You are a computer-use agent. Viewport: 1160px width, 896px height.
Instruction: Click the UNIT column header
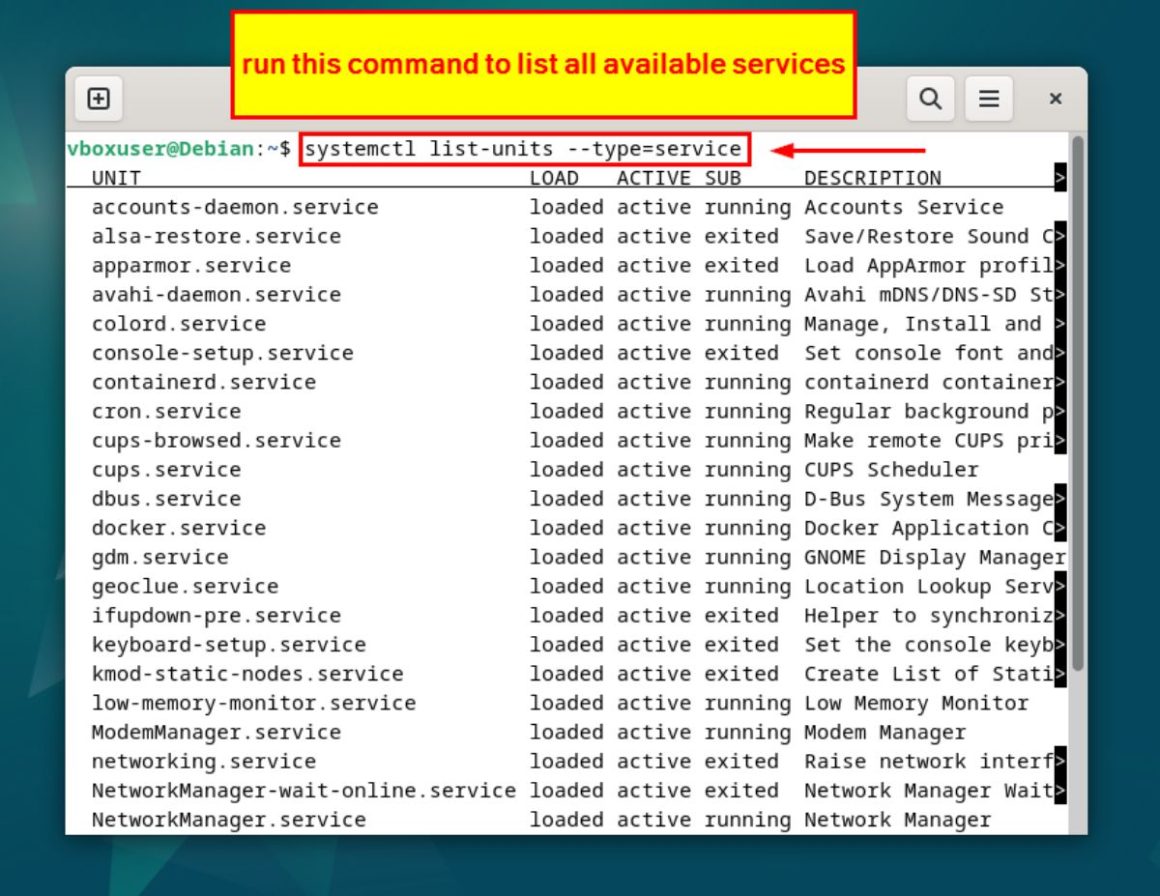tap(116, 177)
